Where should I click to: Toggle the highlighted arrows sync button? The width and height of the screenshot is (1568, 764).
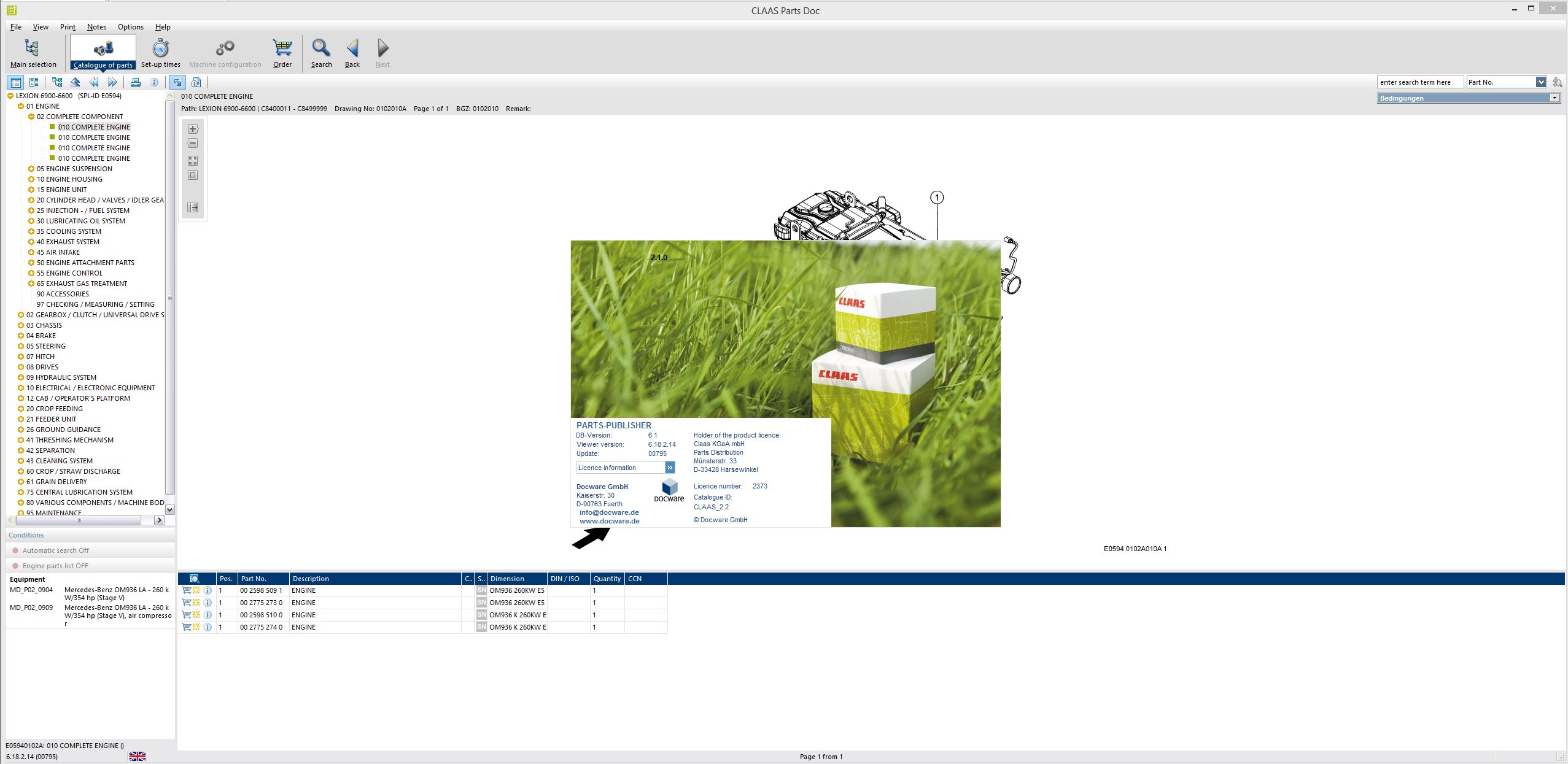click(x=177, y=82)
